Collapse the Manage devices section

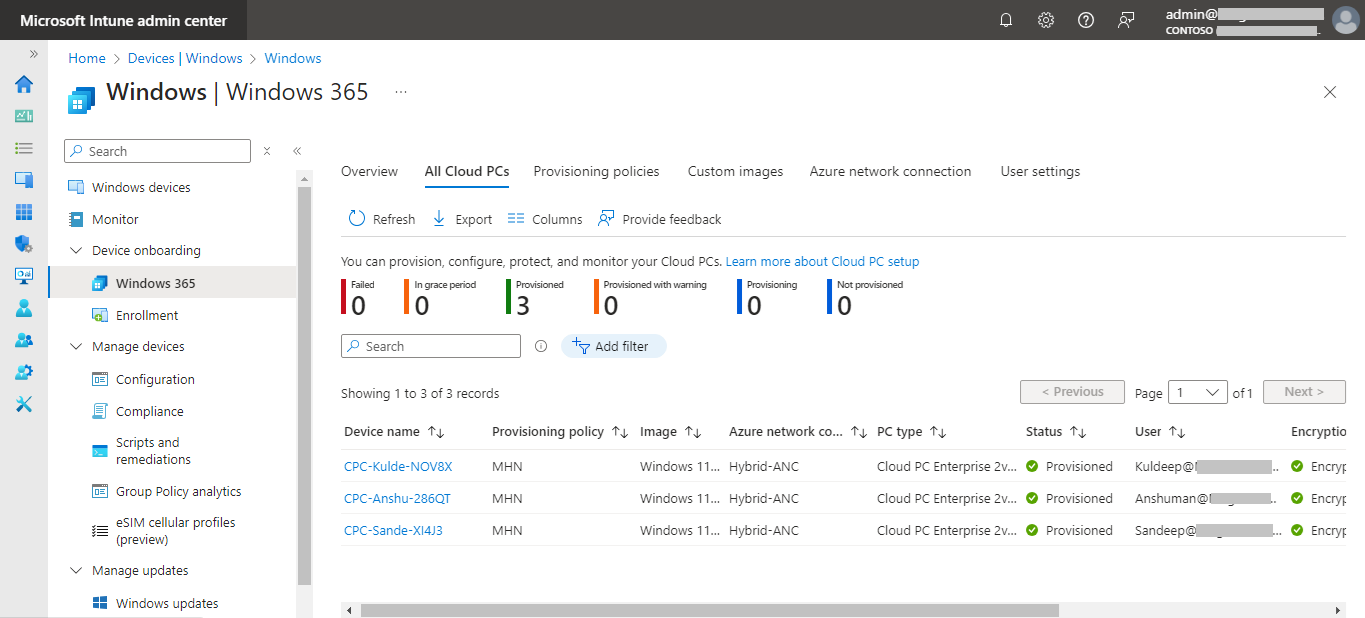[76, 347]
